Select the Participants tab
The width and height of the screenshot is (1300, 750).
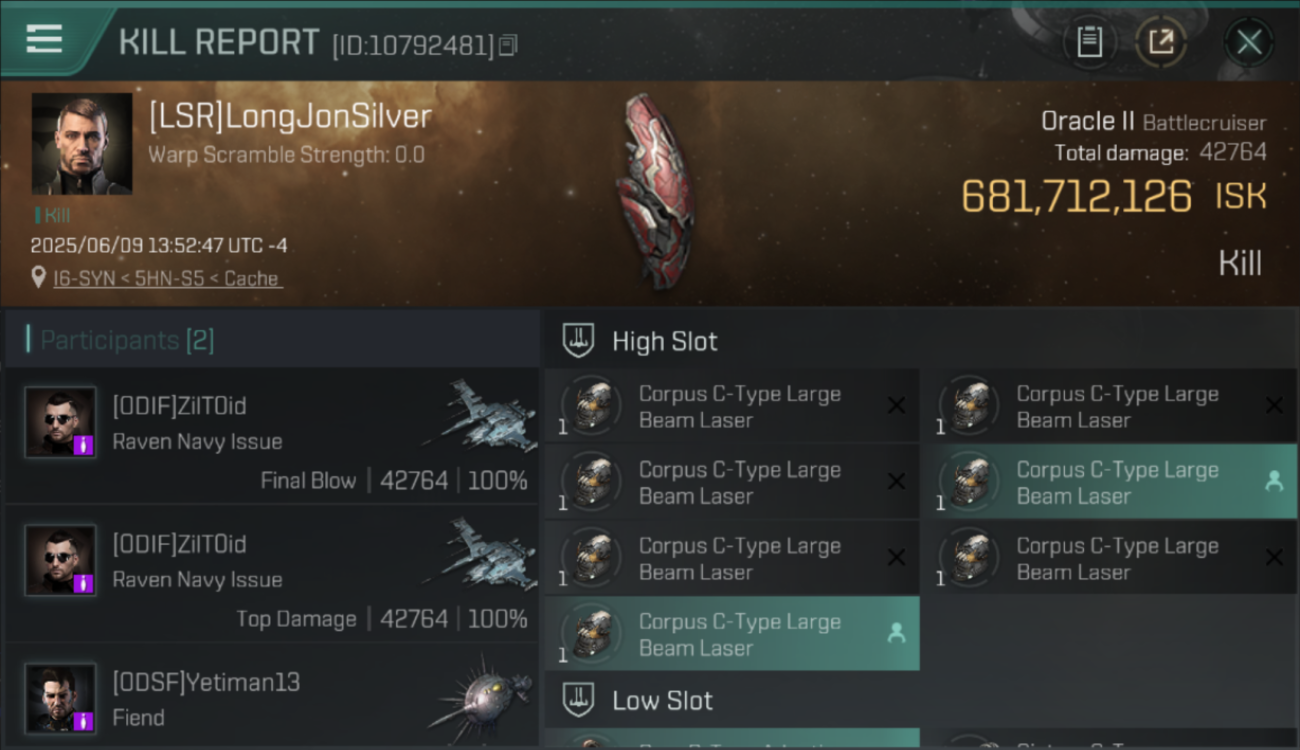coord(127,340)
